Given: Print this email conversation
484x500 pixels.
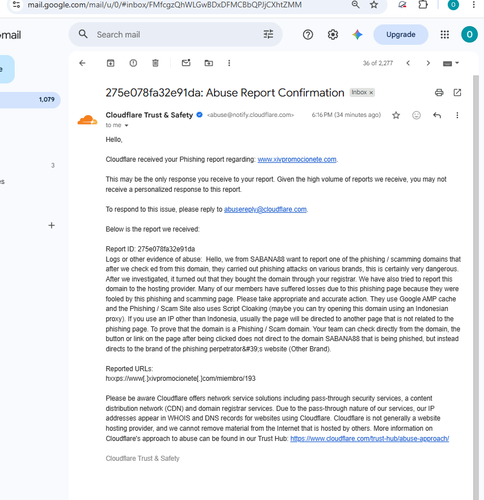Looking at the screenshot, I should pyautogui.click(x=439, y=93).
